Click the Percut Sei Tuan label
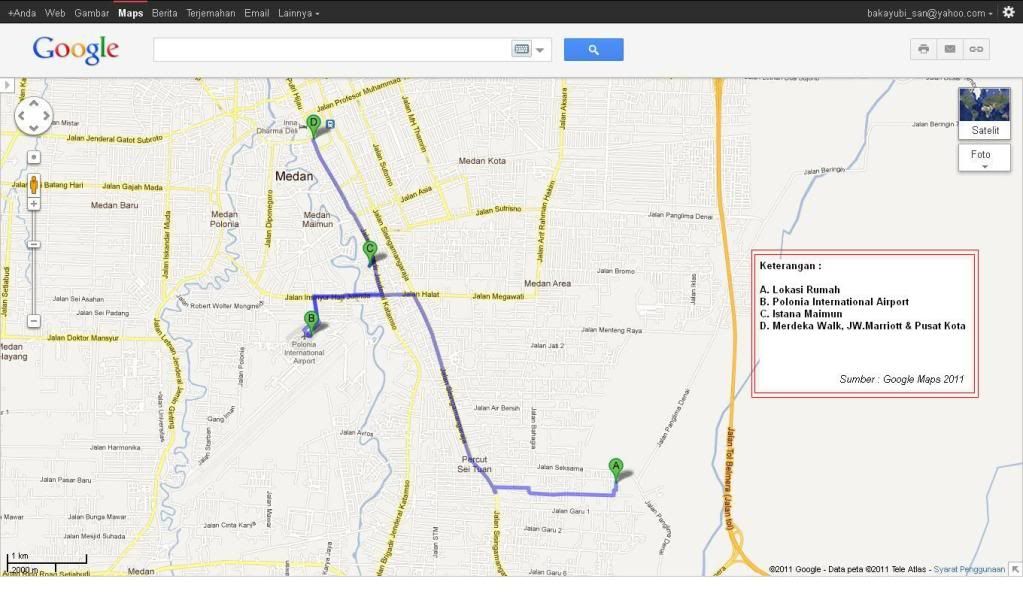 pos(474,464)
